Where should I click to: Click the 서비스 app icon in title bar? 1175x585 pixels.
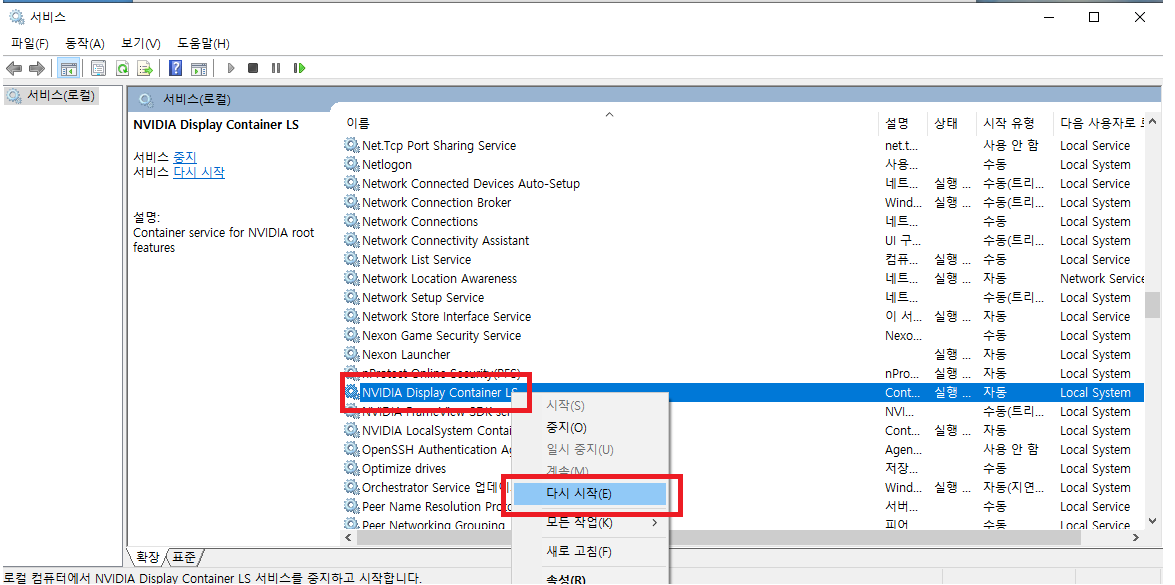(16, 16)
